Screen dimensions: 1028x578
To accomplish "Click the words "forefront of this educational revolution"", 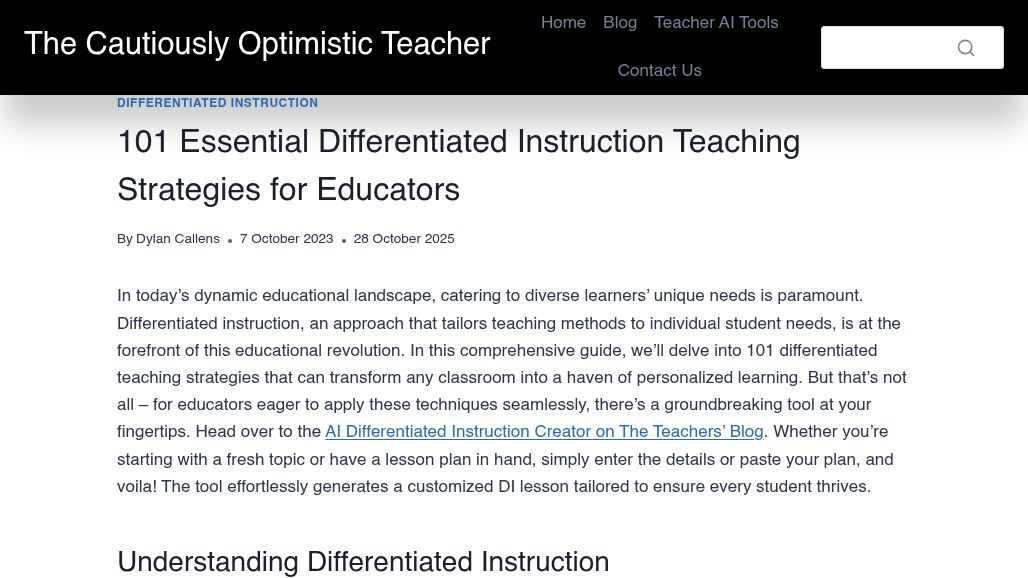I will pyautogui.click(x=260, y=350).
